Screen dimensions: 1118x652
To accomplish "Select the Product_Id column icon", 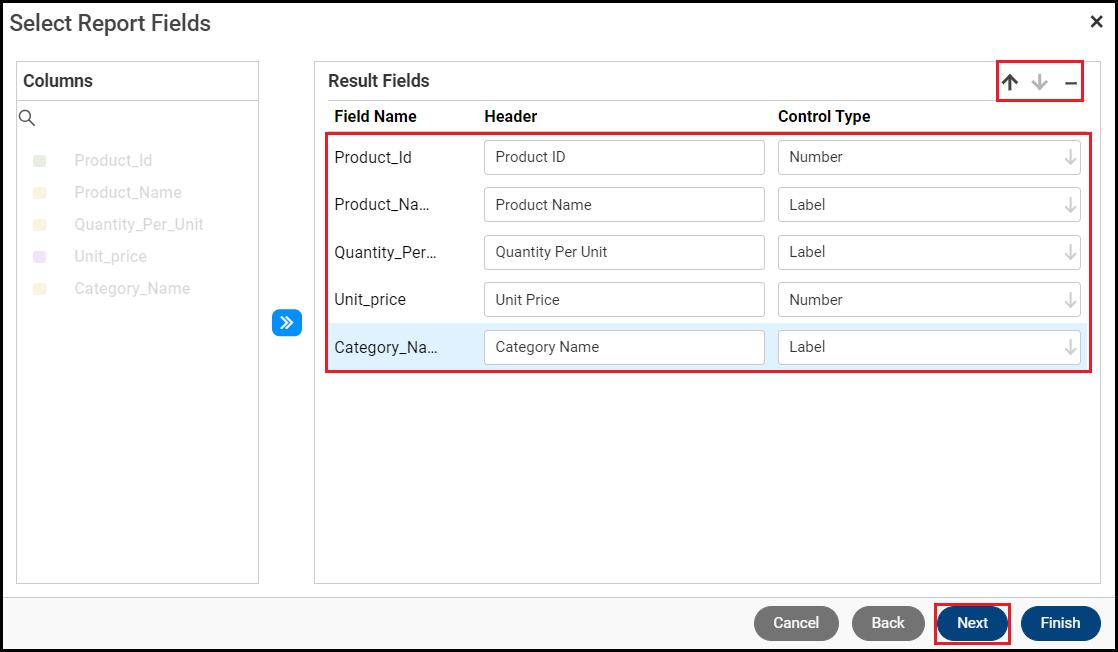I will click(40, 160).
